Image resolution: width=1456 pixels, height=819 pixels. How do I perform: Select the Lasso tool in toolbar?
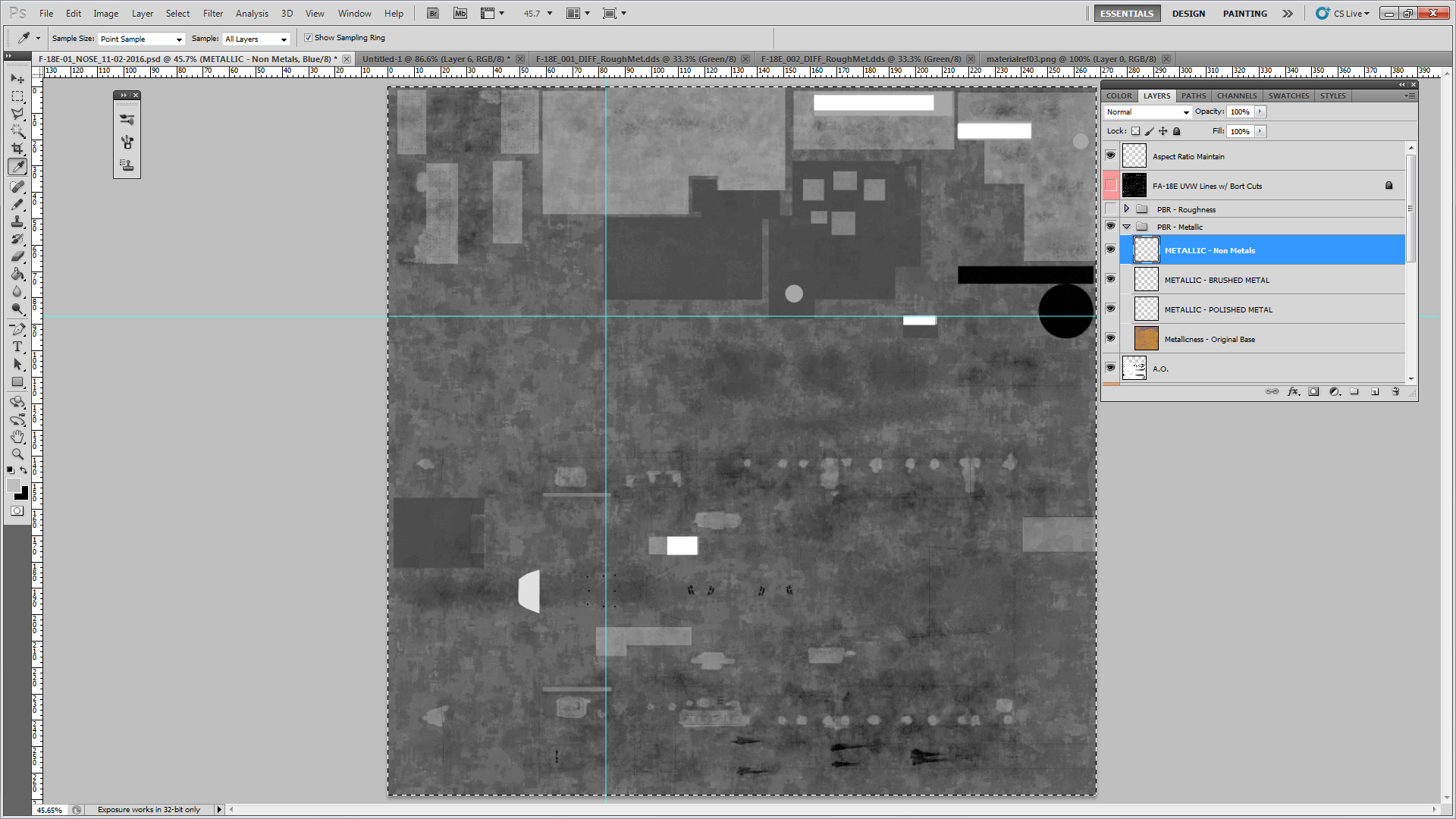[x=17, y=114]
